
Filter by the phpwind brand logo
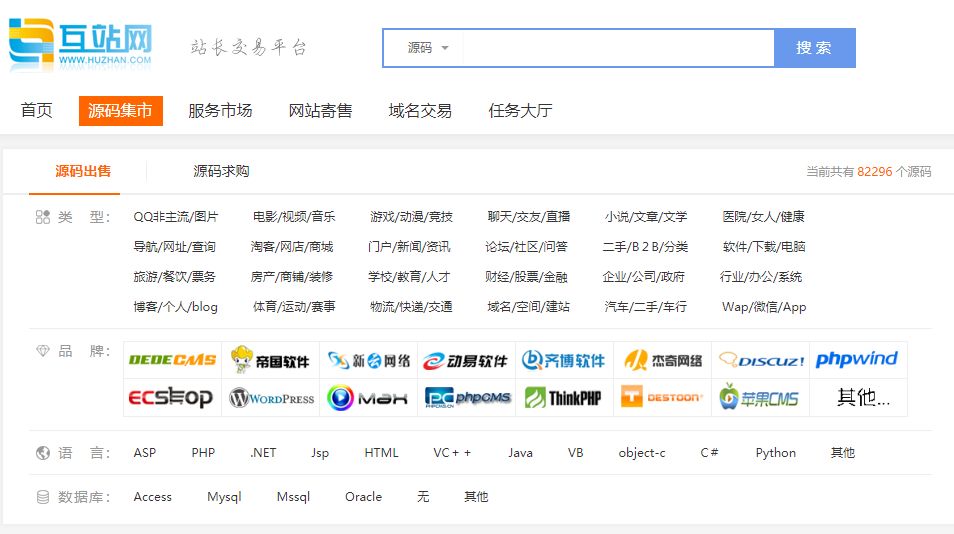[x=858, y=360]
